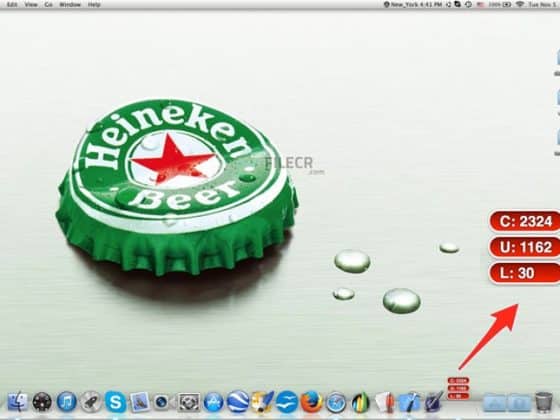
Task: Open the first blue folder stack in Dock
Action: coord(495,402)
